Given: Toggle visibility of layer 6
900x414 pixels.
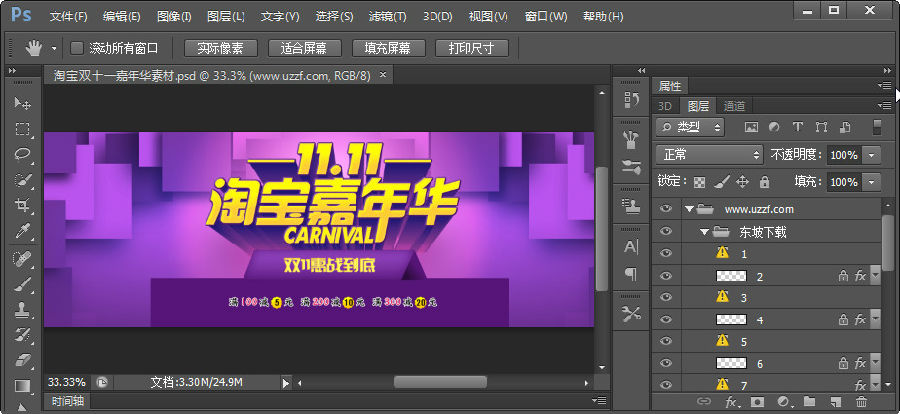Looking at the screenshot, I should 666,363.
